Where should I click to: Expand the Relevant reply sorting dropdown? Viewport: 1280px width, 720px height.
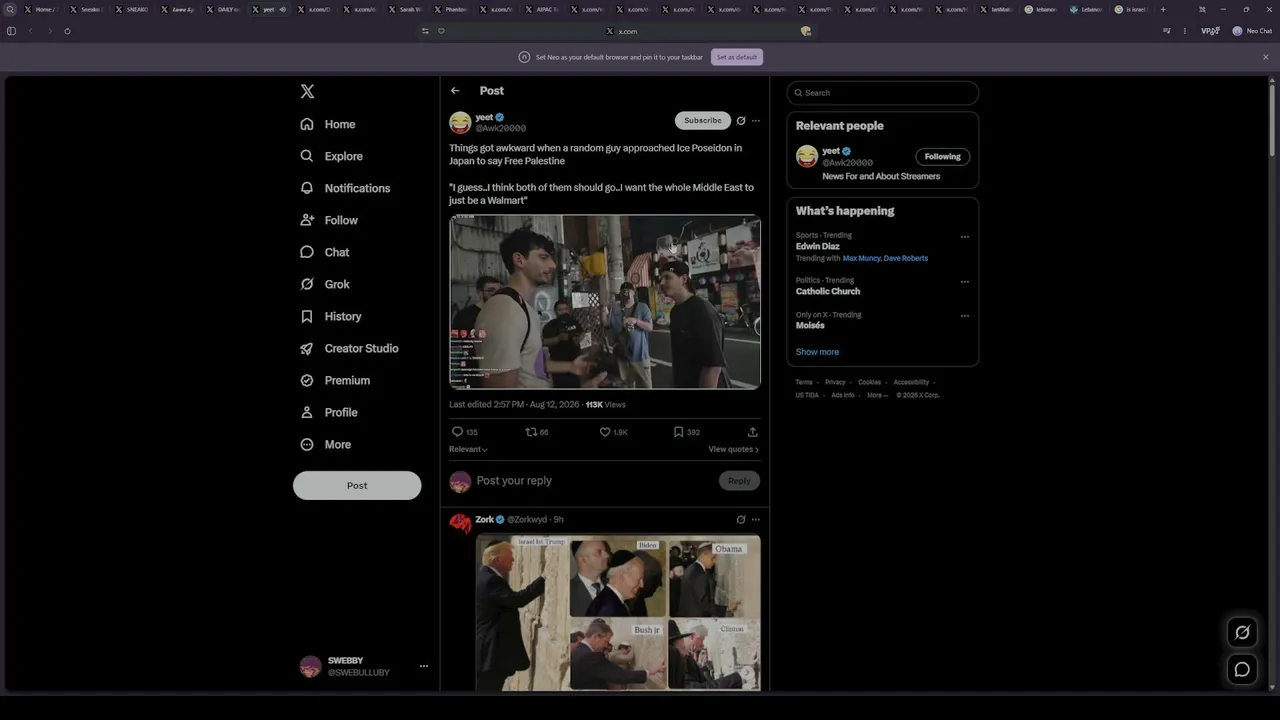pyautogui.click(x=468, y=449)
